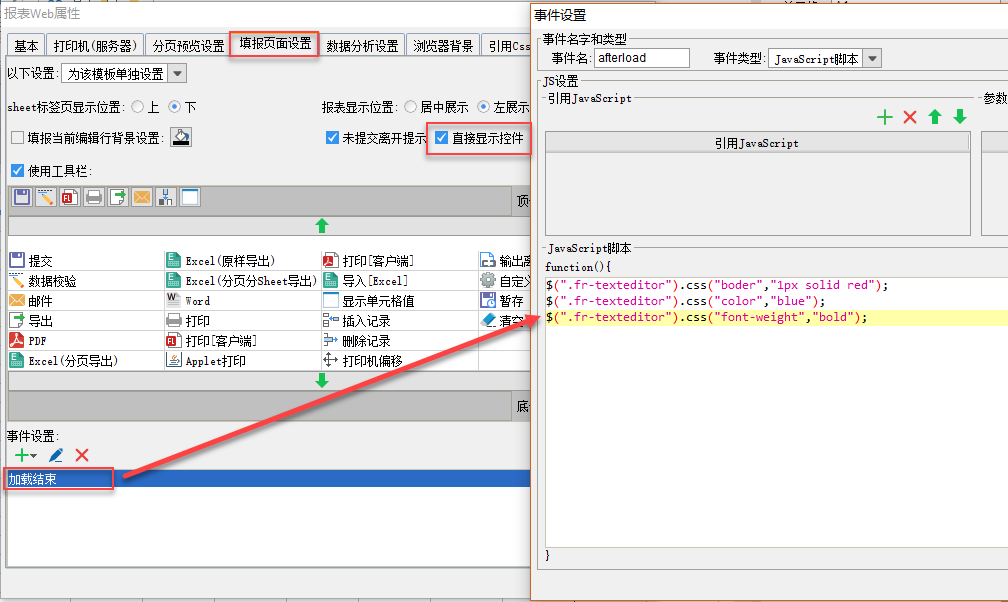The height and width of the screenshot is (602, 1008).
Task: Open add-event dropdown with green plus
Action: (x=26, y=455)
